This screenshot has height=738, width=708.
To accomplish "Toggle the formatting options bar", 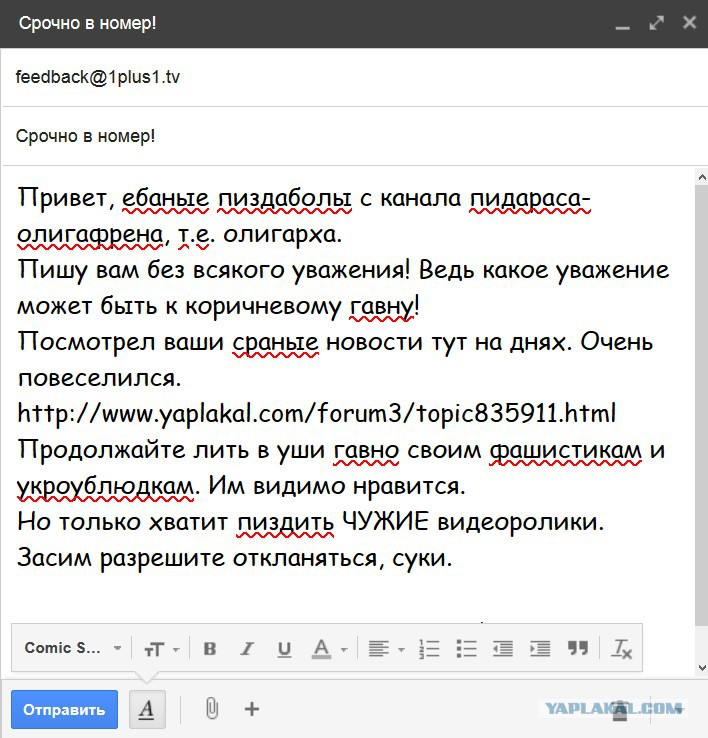I will point(147,709).
